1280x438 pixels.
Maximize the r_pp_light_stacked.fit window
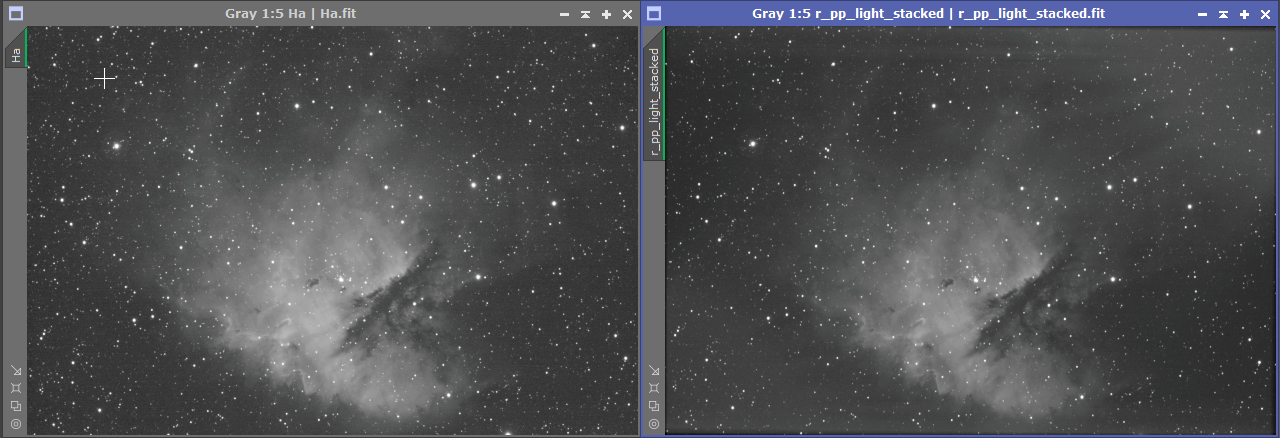[x=1245, y=15]
